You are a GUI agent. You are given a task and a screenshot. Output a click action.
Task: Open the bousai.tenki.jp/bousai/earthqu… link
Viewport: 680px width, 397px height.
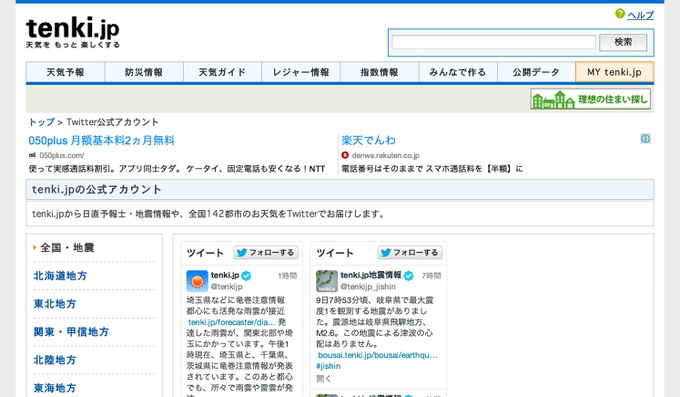pyautogui.click(x=378, y=355)
